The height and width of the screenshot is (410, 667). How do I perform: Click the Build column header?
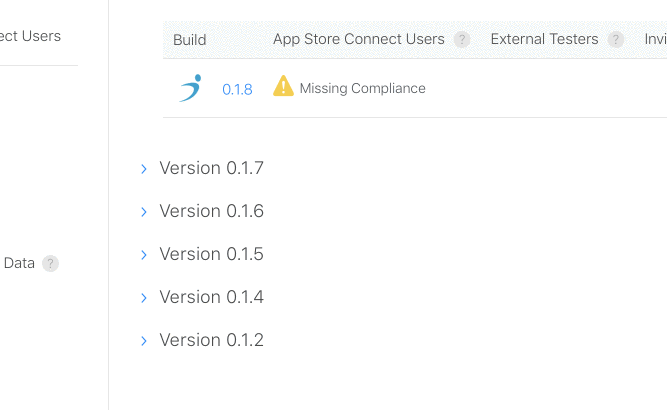click(x=190, y=40)
